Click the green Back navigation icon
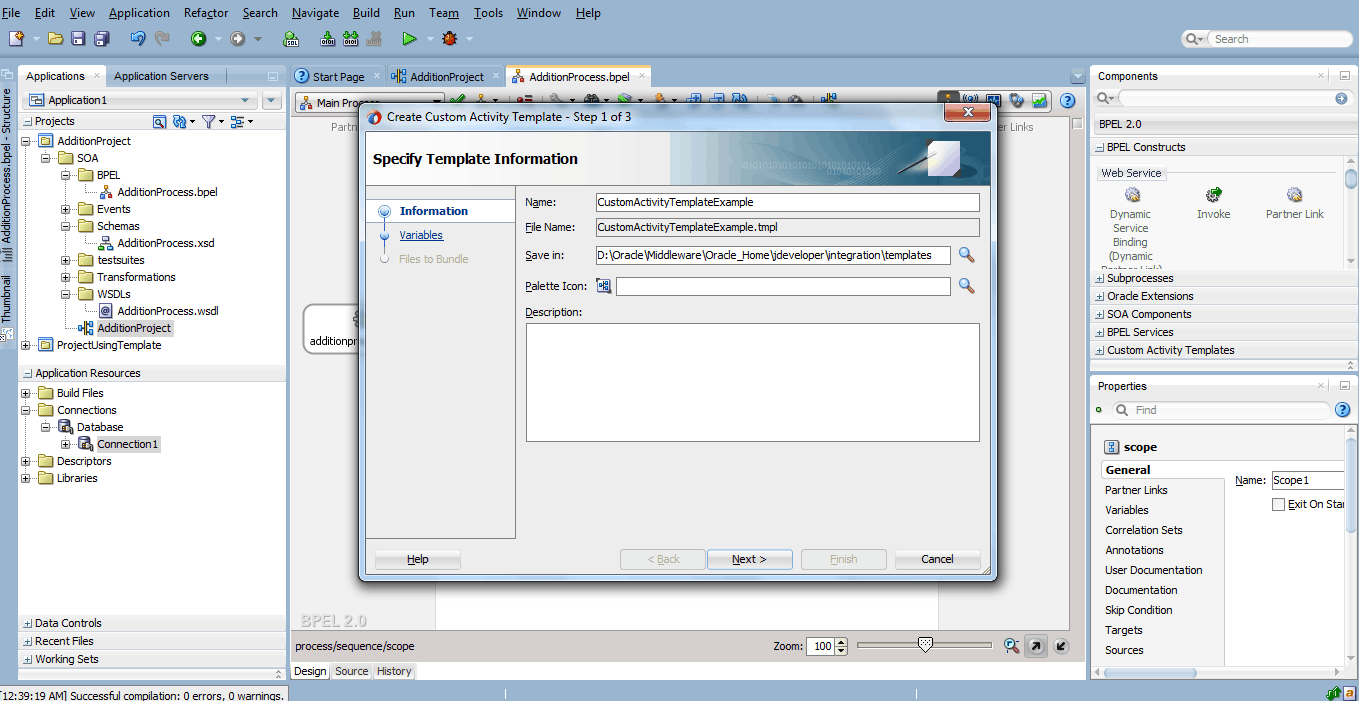 click(x=199, y=39)
